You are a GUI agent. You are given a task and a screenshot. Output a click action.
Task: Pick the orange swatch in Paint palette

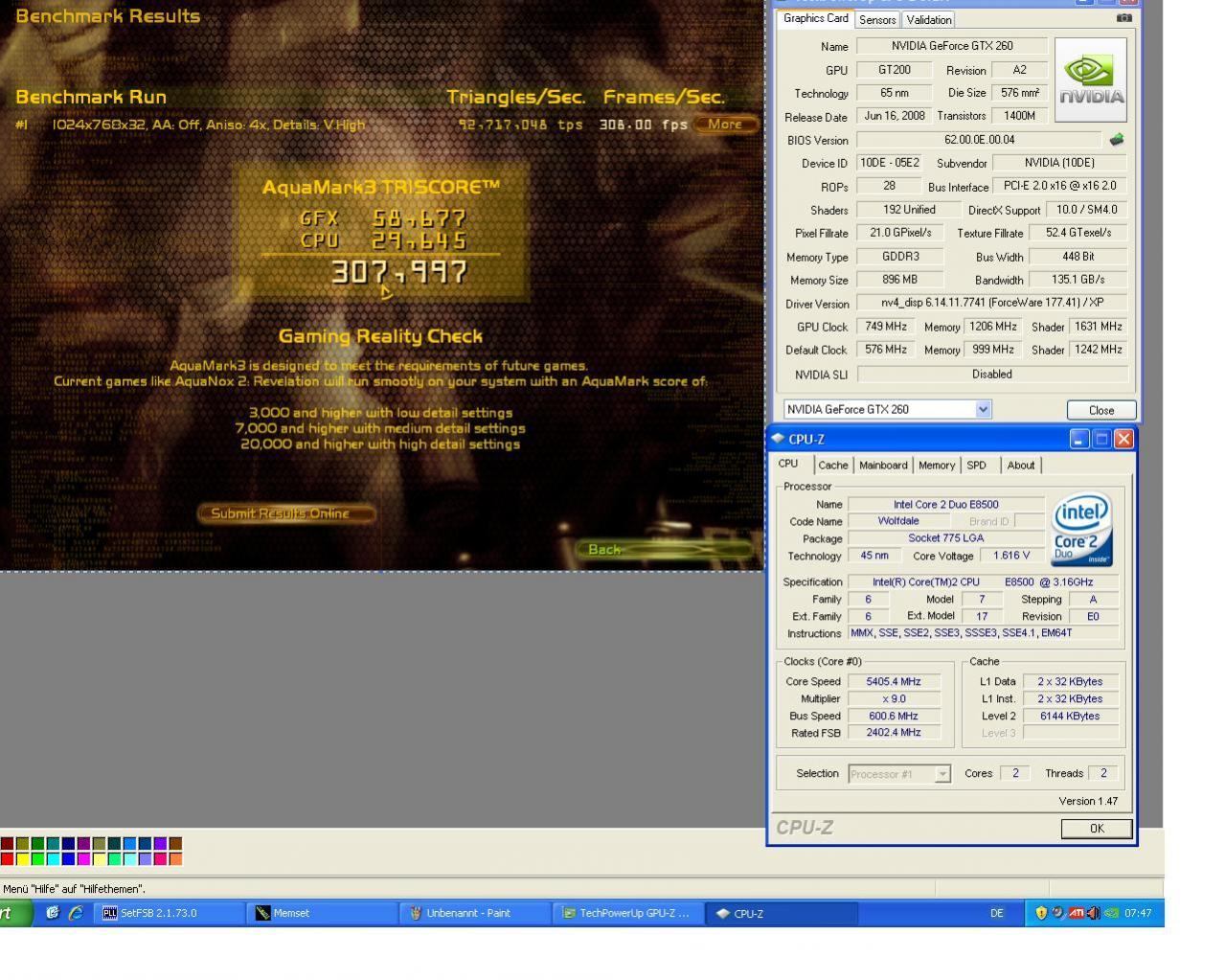tap(175, 859)
